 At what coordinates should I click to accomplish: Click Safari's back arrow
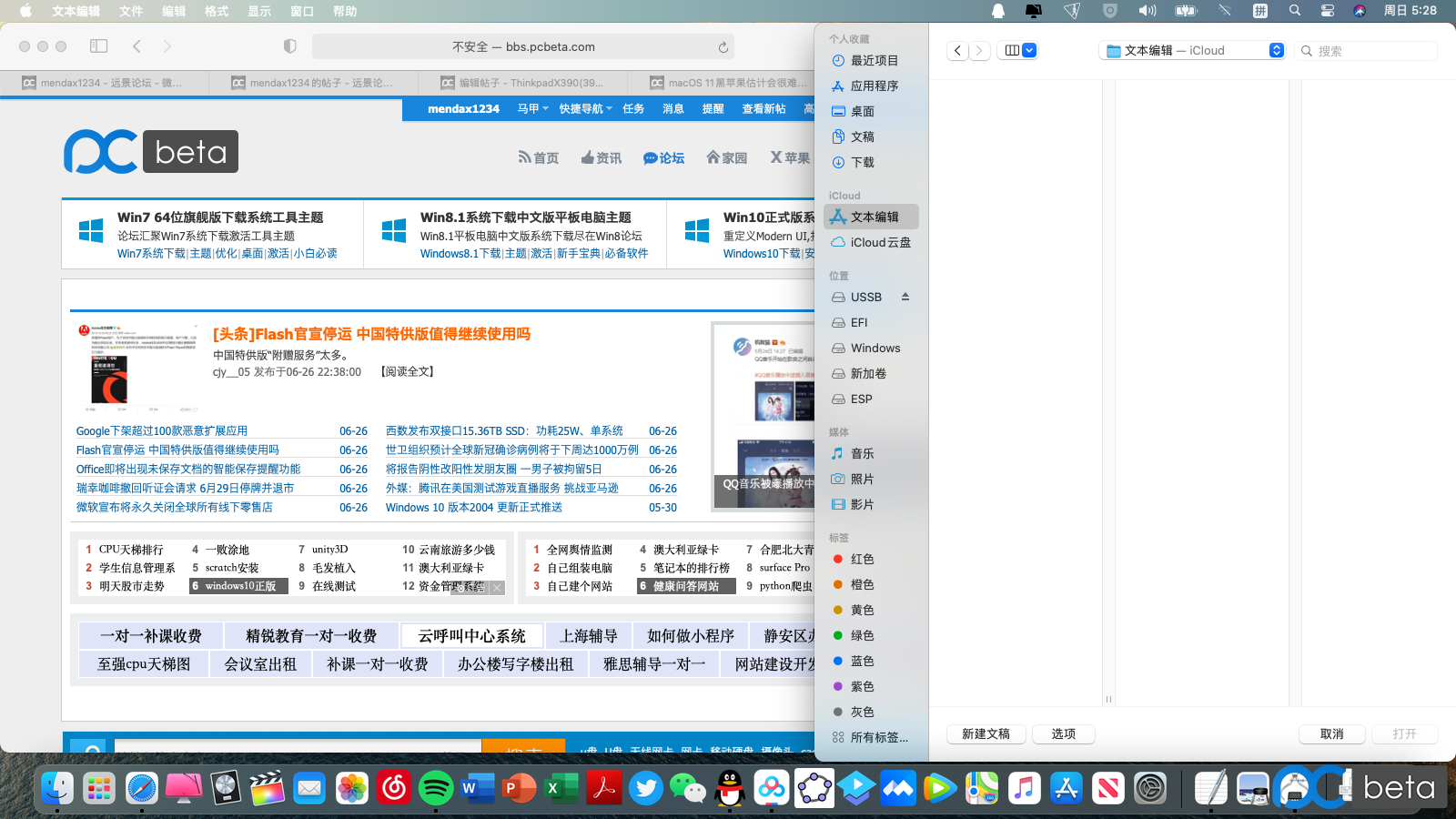point(136,46)
